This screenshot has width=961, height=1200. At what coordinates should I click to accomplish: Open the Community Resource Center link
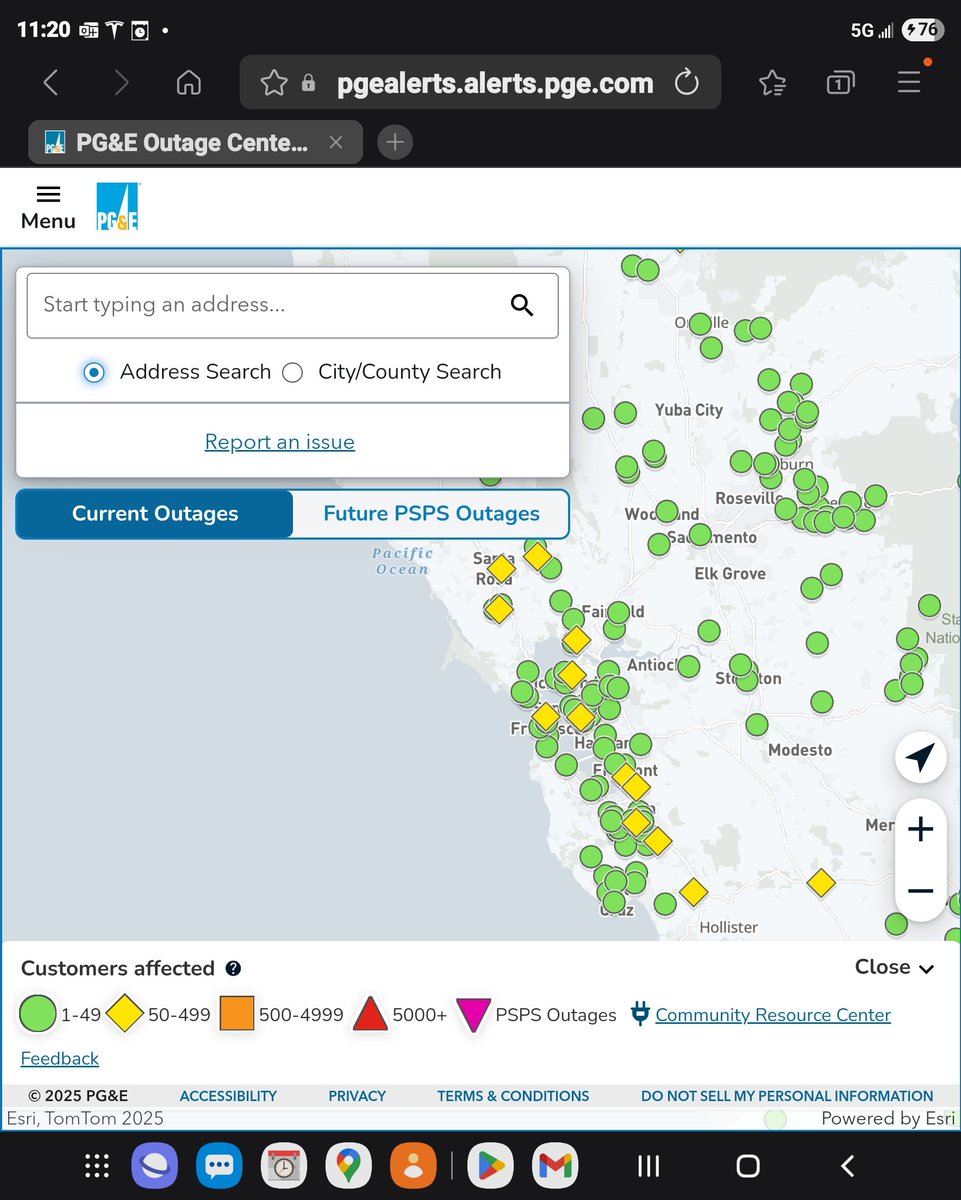773,1015
